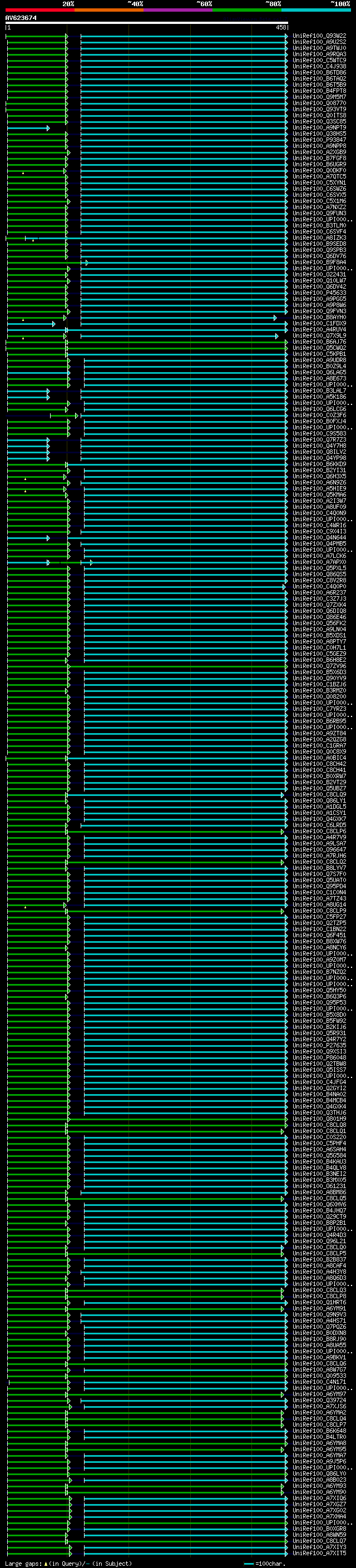The image size is (356, 1568).
Task: Select the UniRef100_B6AJ76 label
Action: (x=319, y=342)
